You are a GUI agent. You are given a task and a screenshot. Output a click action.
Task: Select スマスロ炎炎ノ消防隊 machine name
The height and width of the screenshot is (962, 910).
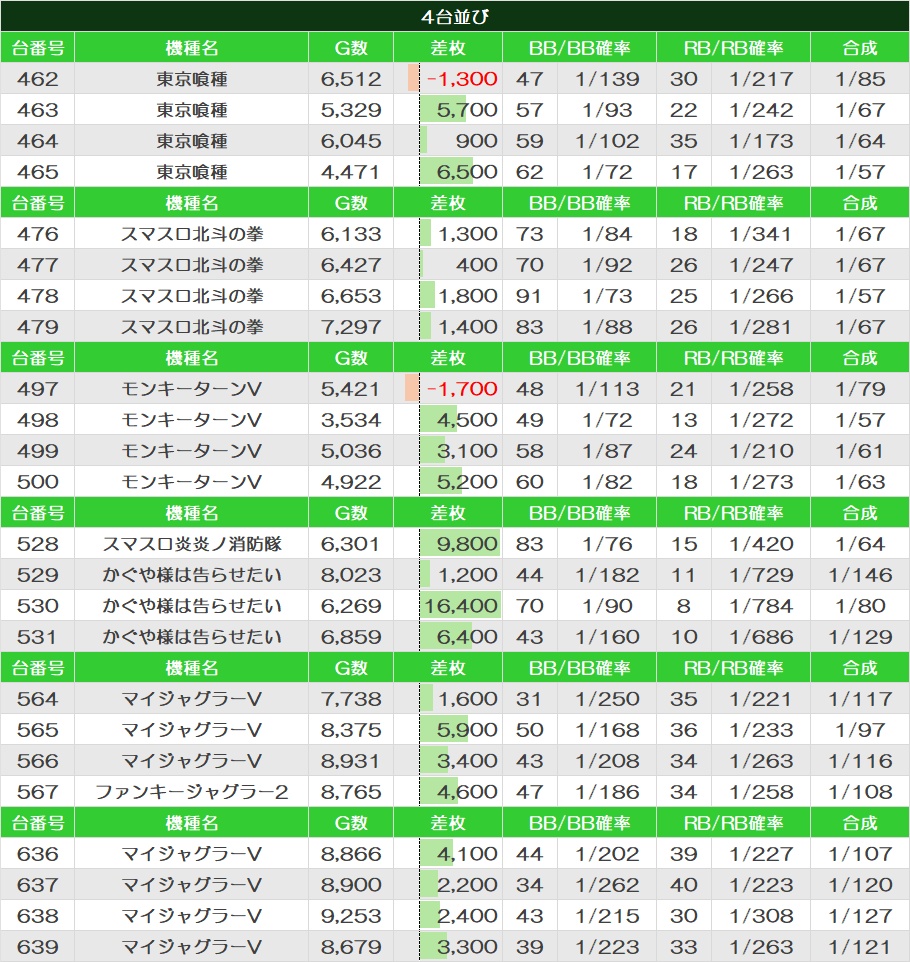(x=191, y=544)
